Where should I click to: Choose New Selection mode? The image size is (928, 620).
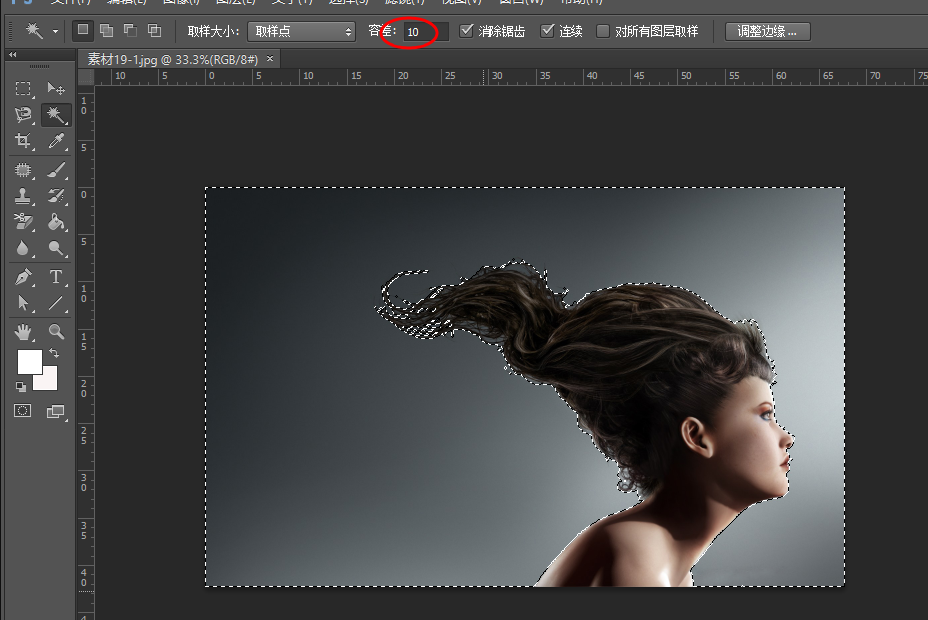(83, 30)
